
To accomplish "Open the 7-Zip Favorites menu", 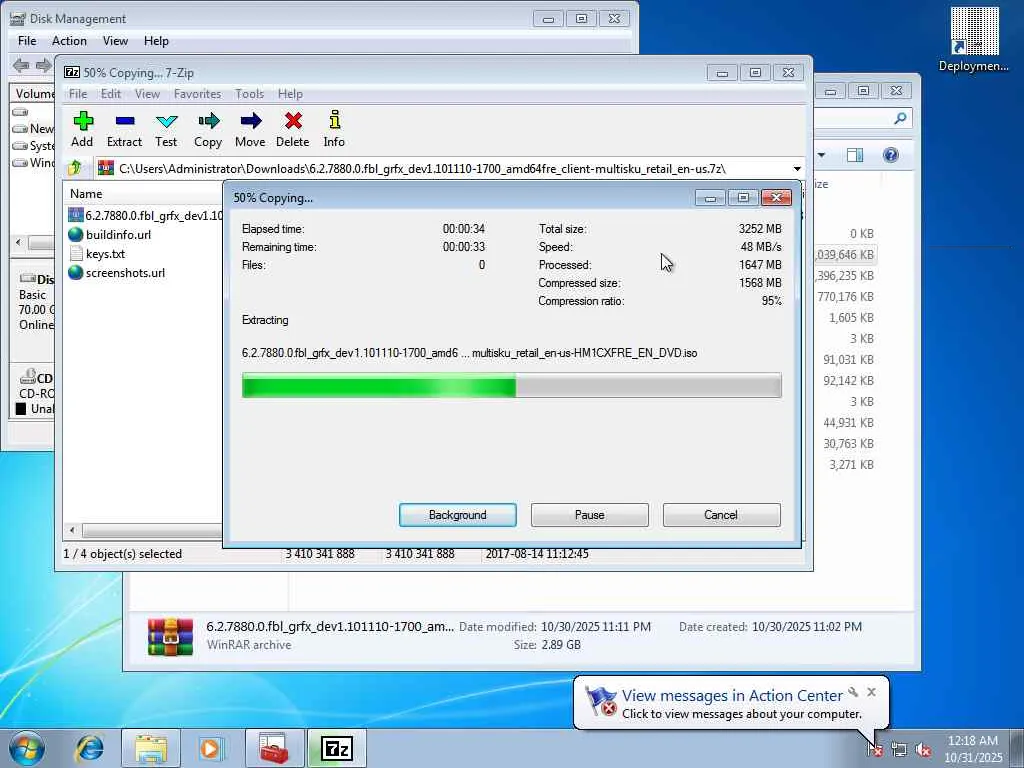I will click(197, 94).
